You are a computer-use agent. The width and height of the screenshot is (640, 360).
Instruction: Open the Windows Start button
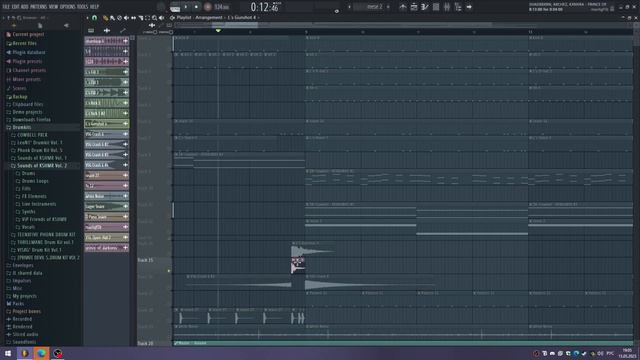[x=8, y=353]
